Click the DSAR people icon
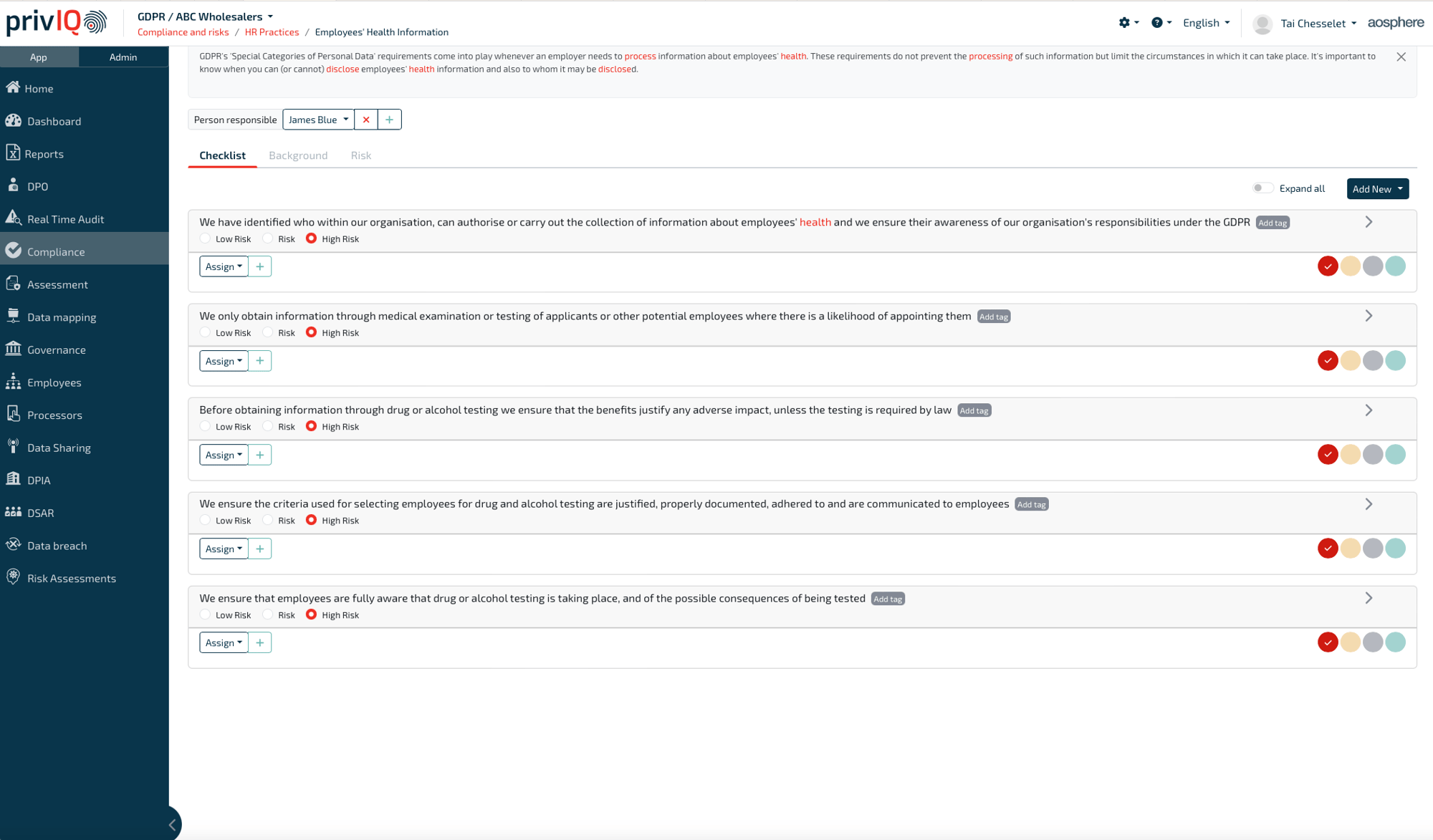 (13, 513)
